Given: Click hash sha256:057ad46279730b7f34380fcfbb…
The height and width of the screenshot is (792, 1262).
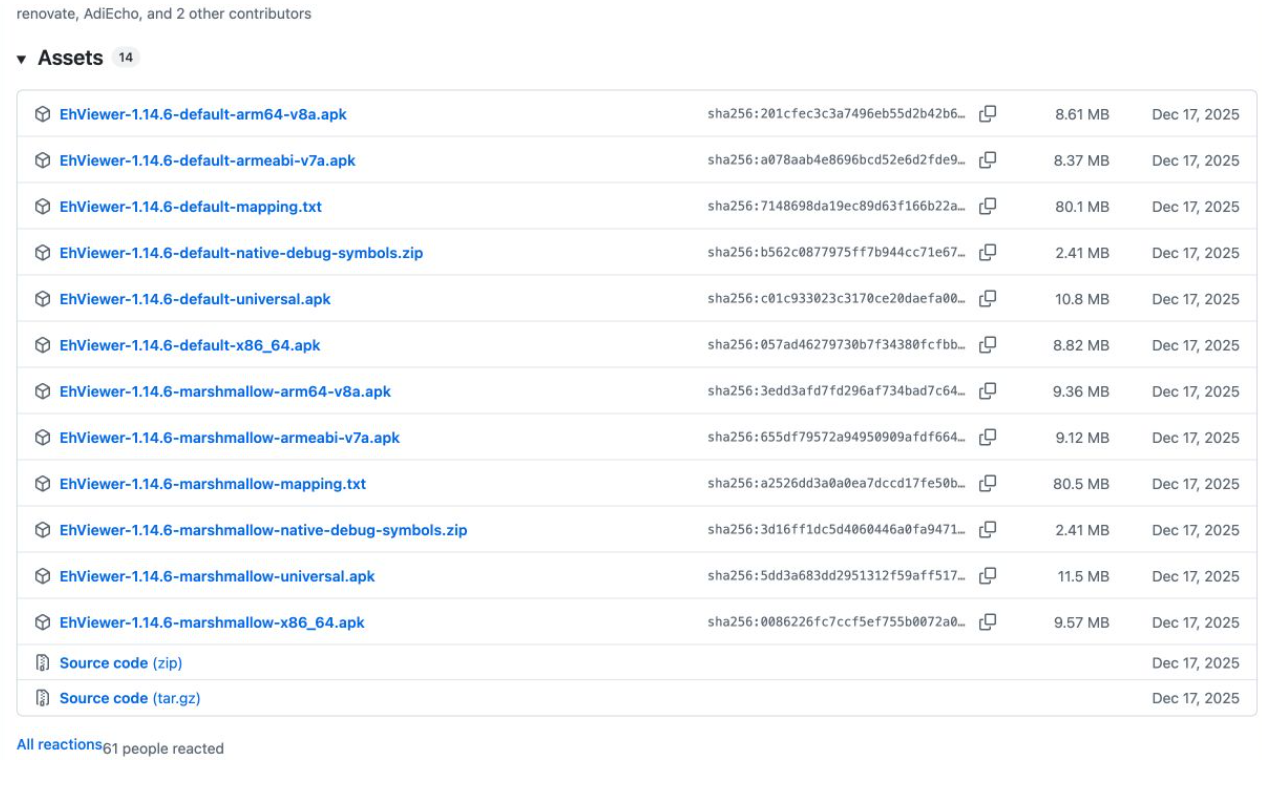Looking at the screenshot, I should tap(837, 344).
